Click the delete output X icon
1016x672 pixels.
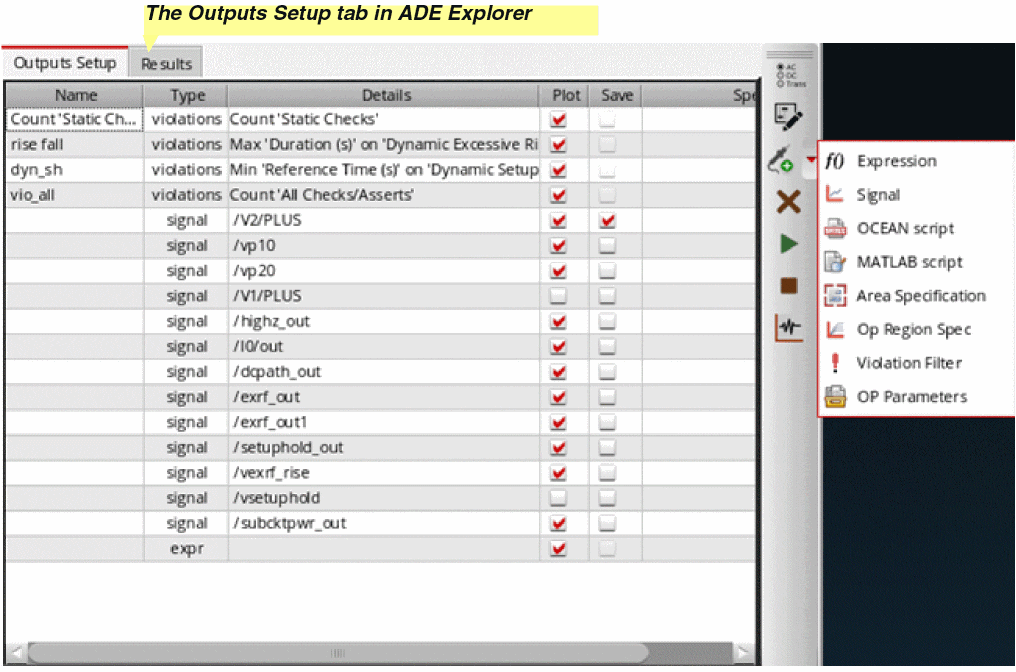click(x=789, y=202)
